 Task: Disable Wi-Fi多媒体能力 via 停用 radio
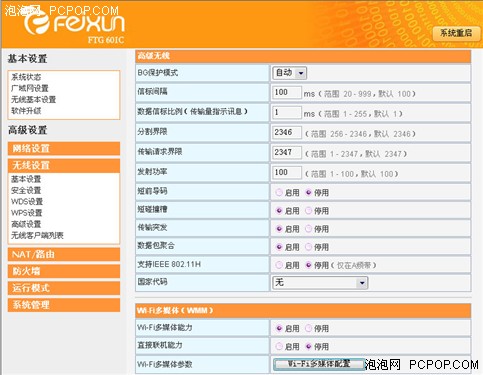point(308,328)
